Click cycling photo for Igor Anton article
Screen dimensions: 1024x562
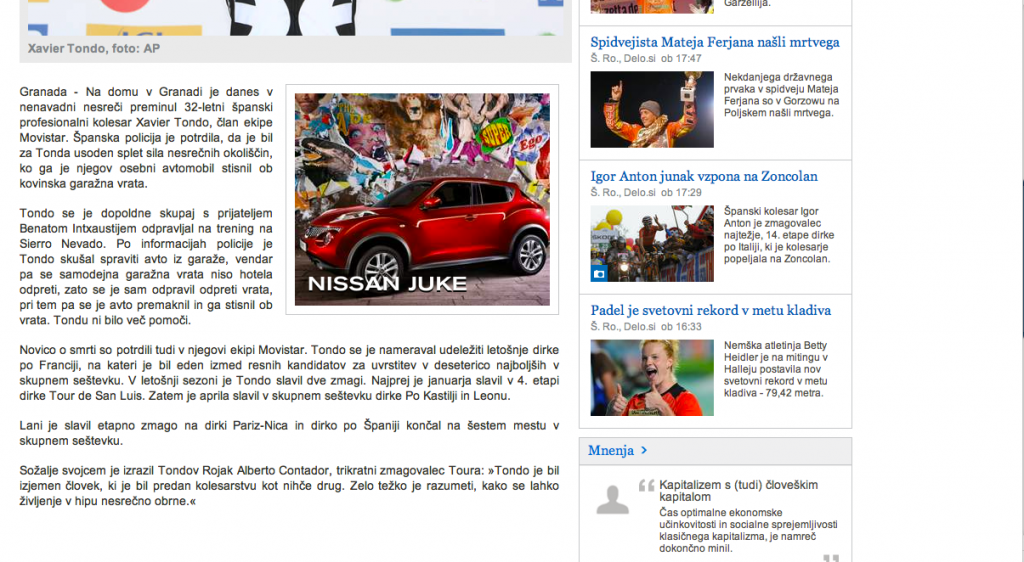pyautogui.click(x=652, y=243)
